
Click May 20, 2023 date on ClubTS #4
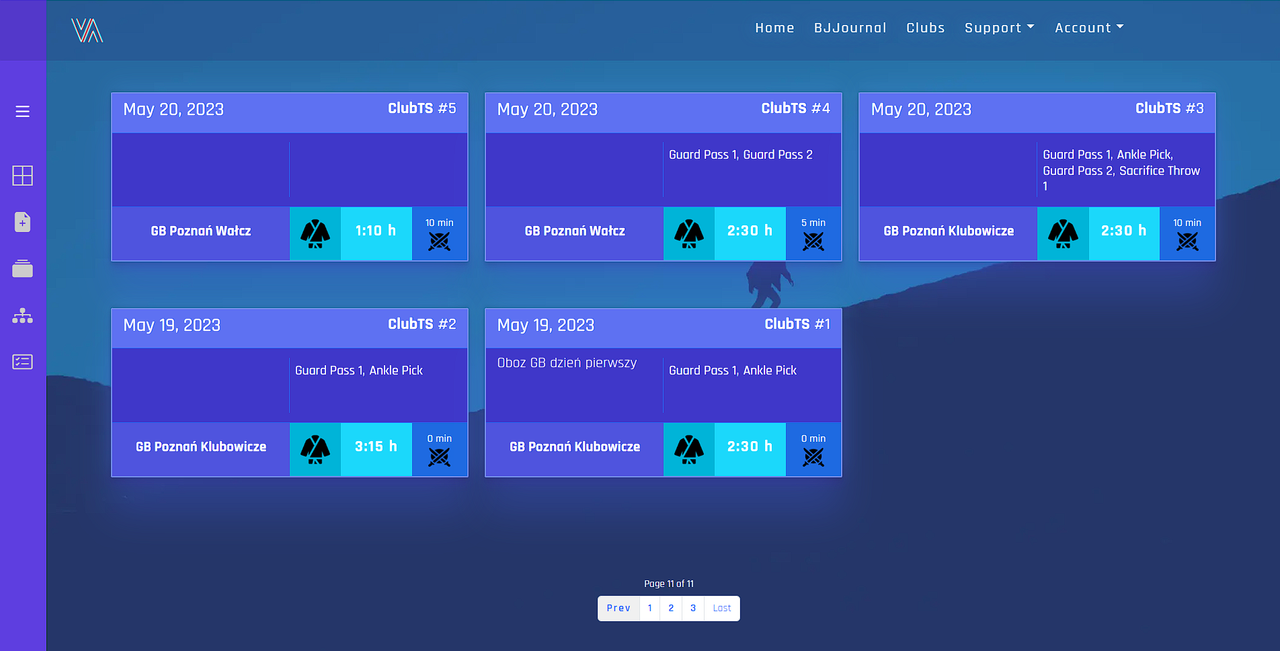547,110
